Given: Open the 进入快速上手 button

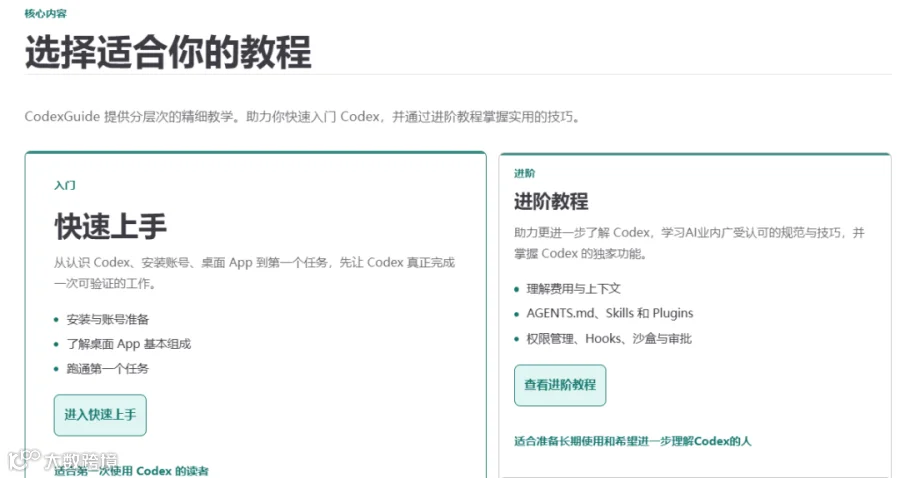Looking at the screenshot, I should [100, 415].
